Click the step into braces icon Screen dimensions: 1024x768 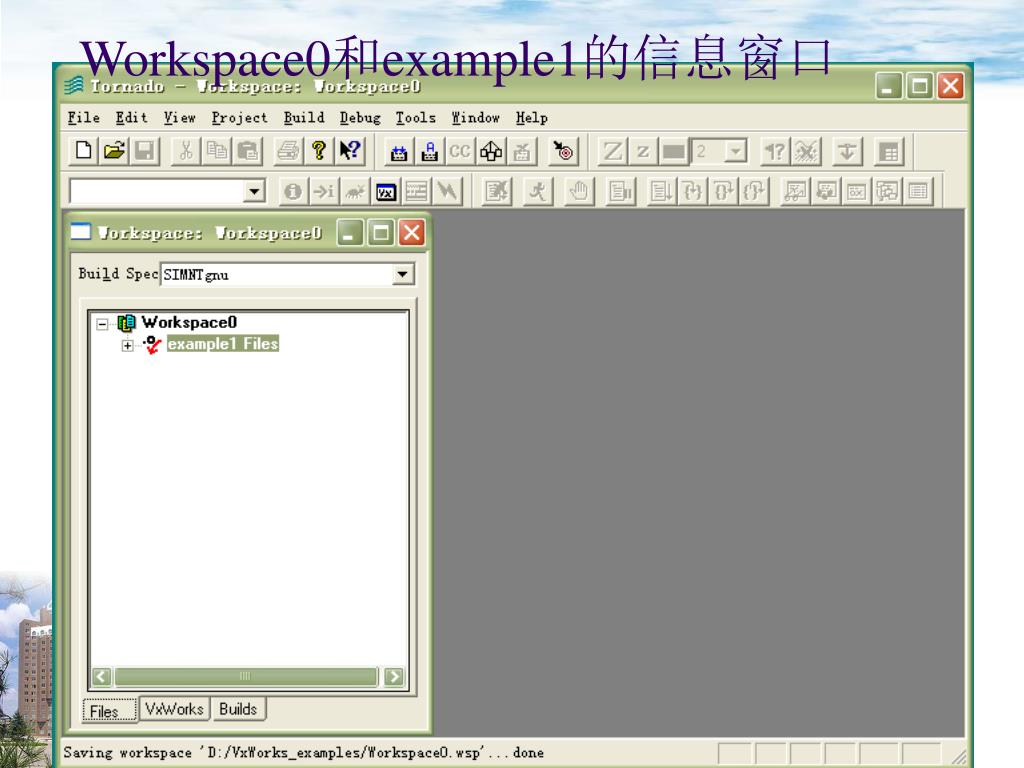[x=692, y=191]
